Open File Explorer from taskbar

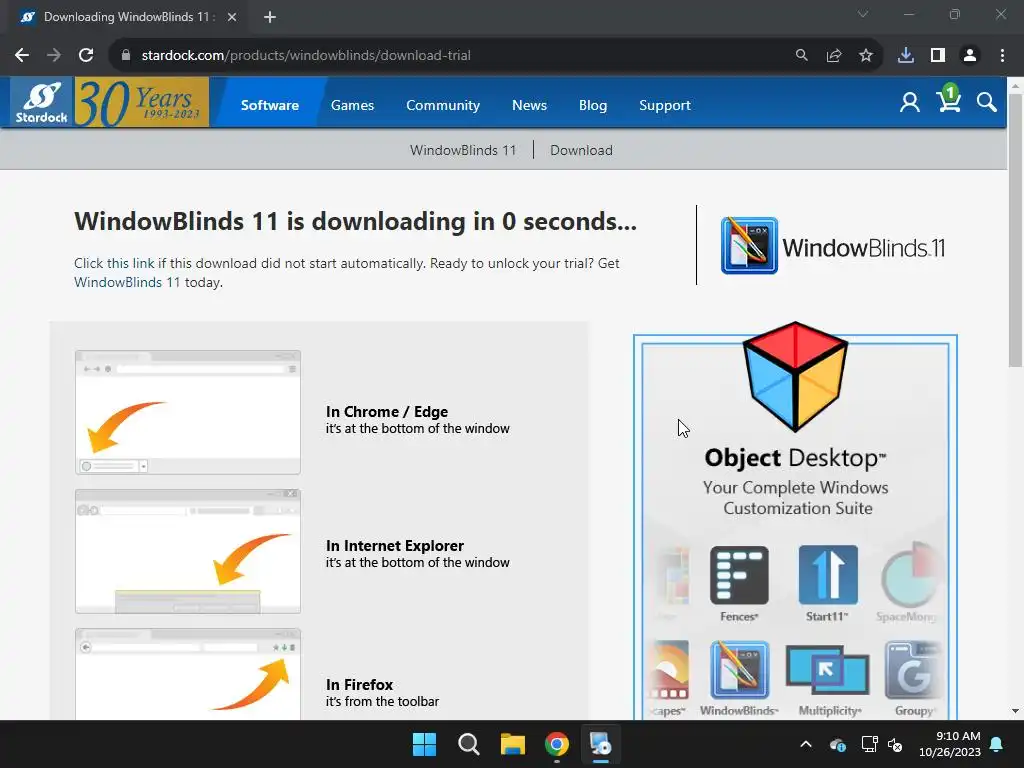[x=513, y=744]
